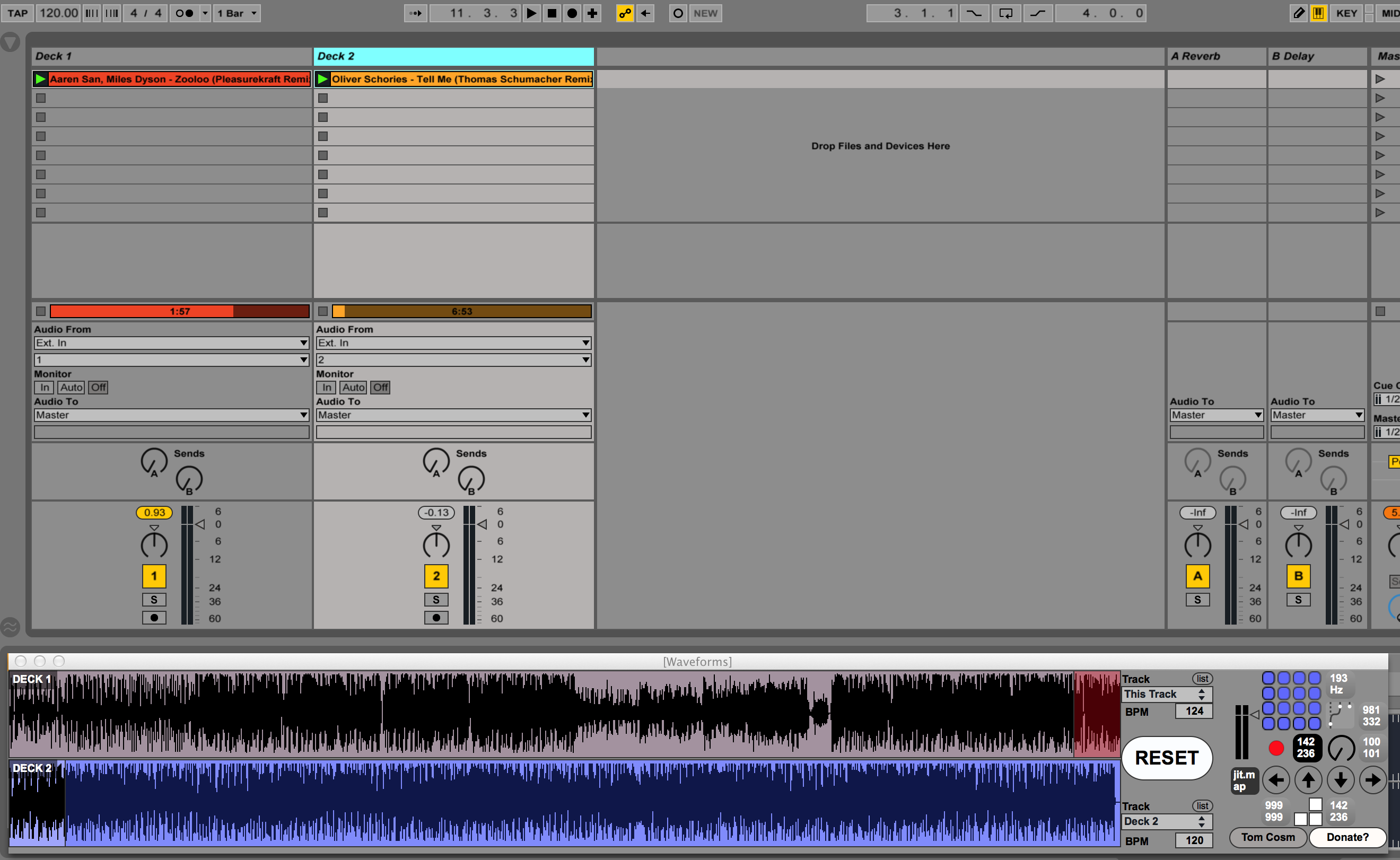Click the Deck 1 Send A knob
This screenshot has height=860, width=1400.
click(154, 461)
